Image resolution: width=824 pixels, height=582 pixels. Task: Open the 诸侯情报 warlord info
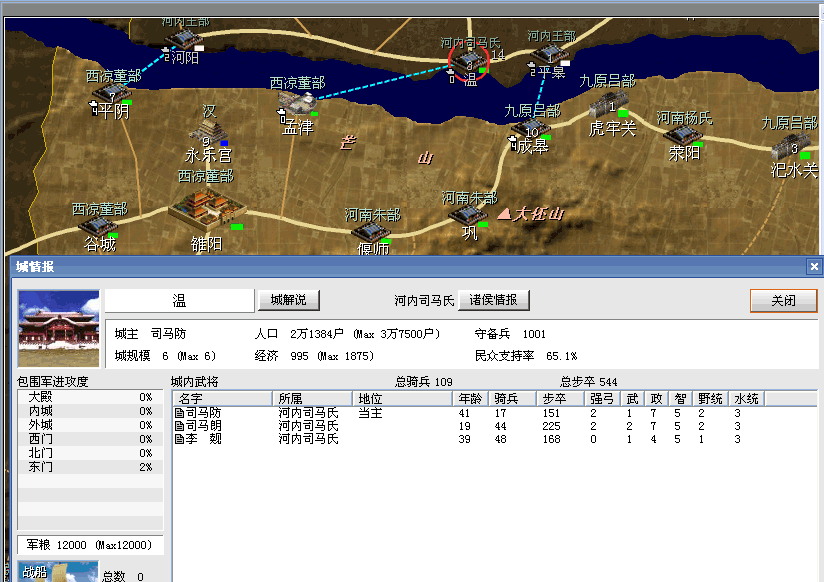point(493,300)
